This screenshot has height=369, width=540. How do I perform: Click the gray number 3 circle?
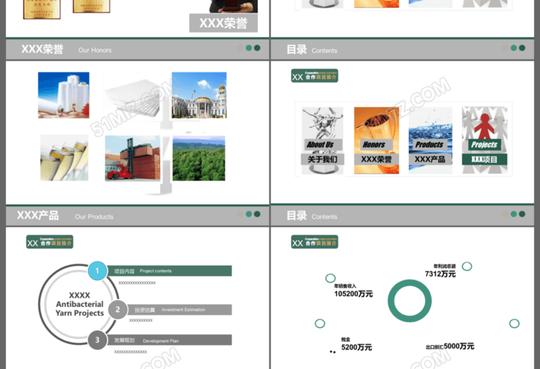tap(97, 340)
